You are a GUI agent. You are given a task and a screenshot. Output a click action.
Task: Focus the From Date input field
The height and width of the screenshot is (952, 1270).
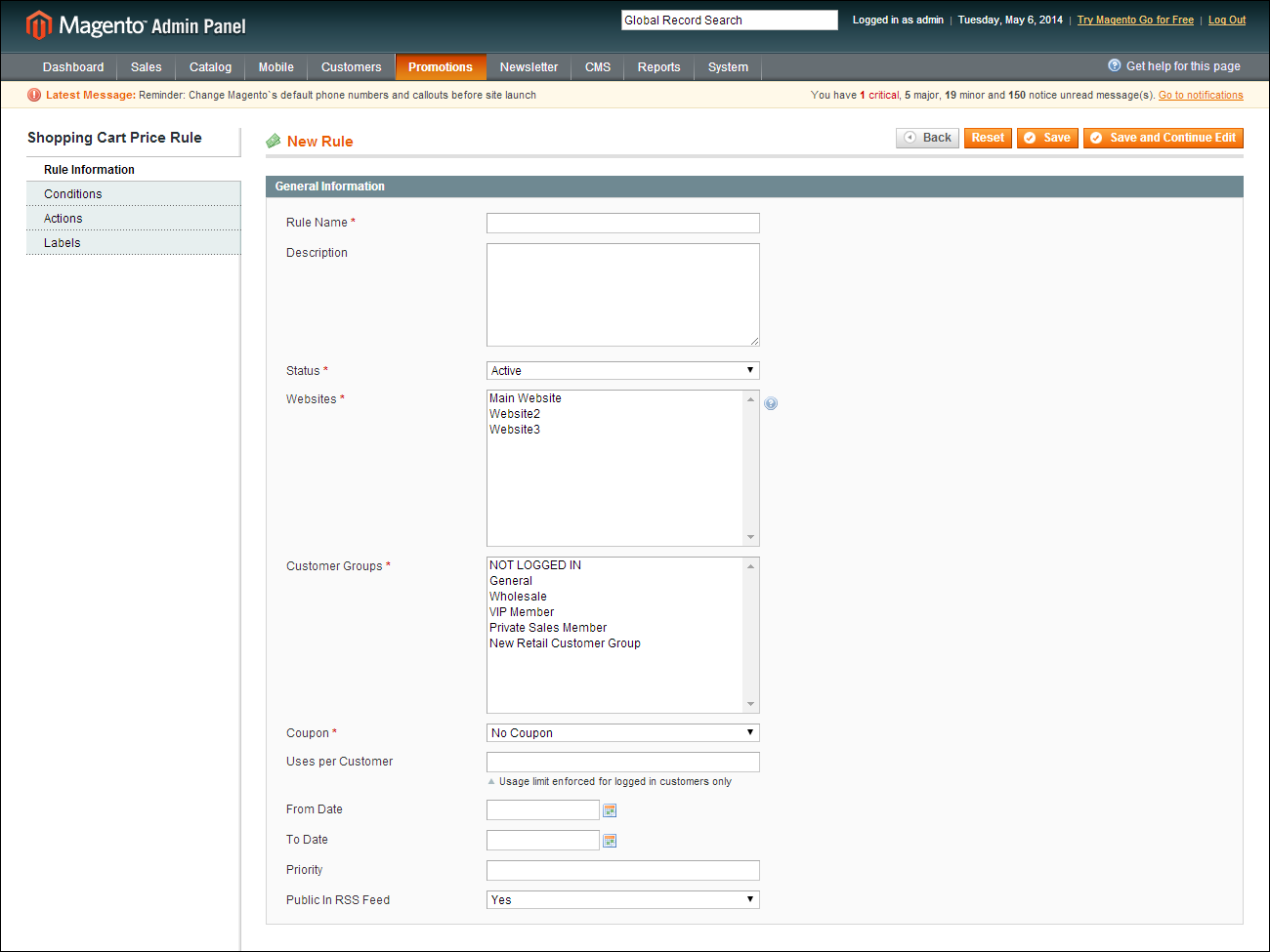pos(543,809)
